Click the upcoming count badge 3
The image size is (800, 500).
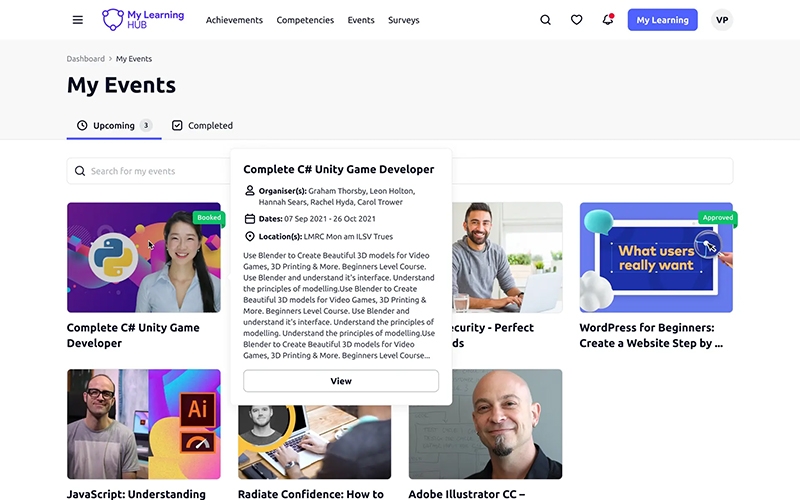[146, 126]
